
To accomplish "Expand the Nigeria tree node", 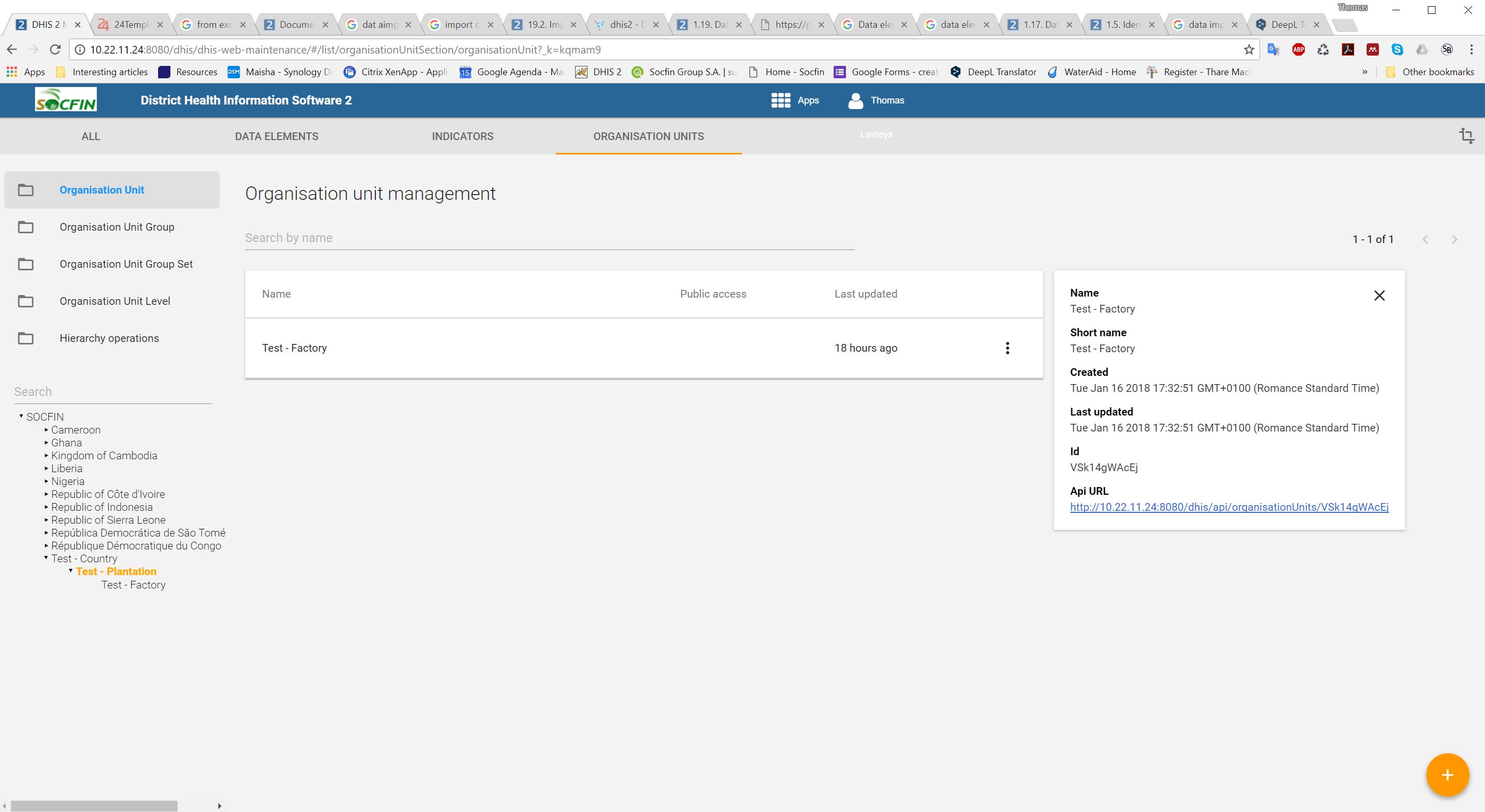I will pyautogui.click(x=46, y=481).
